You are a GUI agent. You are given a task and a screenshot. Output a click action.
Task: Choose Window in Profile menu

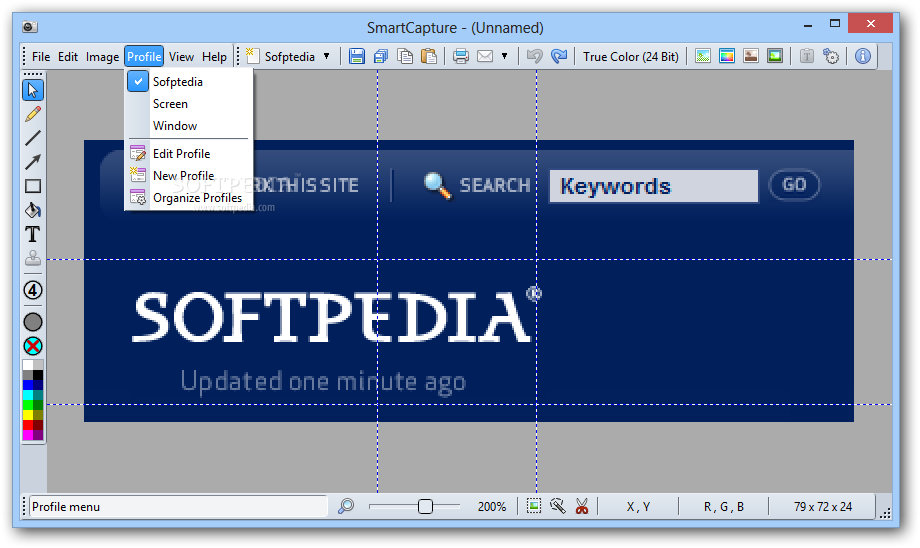coord(189,126)
